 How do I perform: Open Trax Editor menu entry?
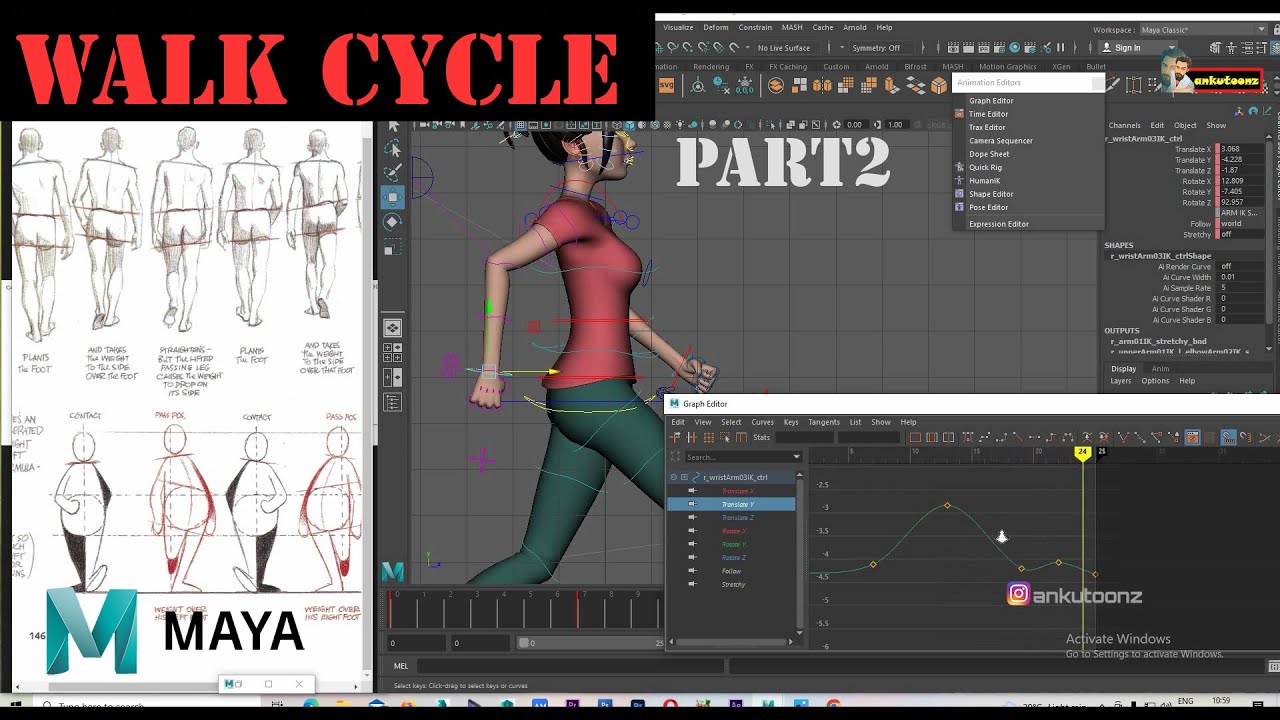[x=987, y=127]
